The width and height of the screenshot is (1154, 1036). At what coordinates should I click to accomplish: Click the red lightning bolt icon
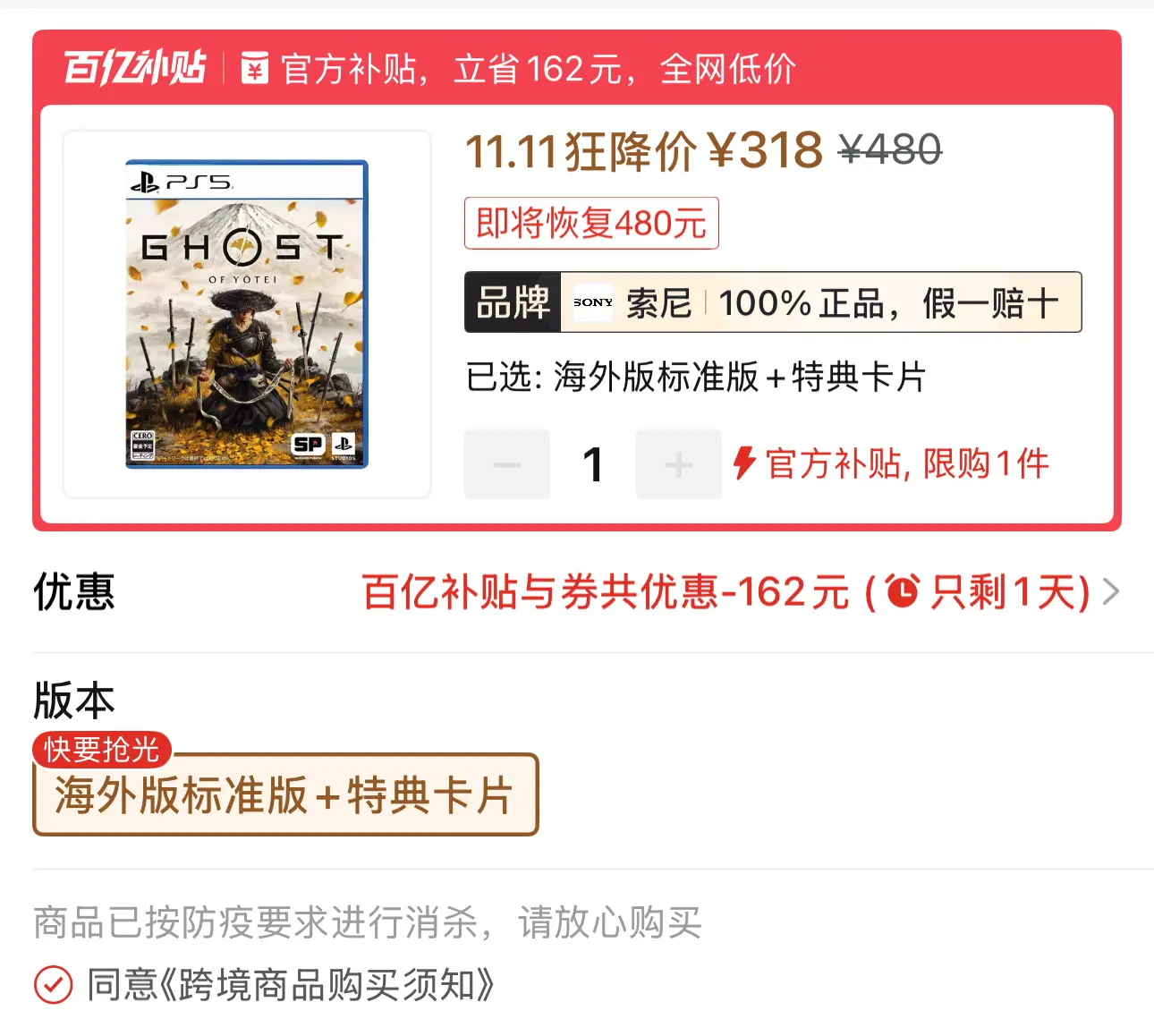[x=744, y=463]
